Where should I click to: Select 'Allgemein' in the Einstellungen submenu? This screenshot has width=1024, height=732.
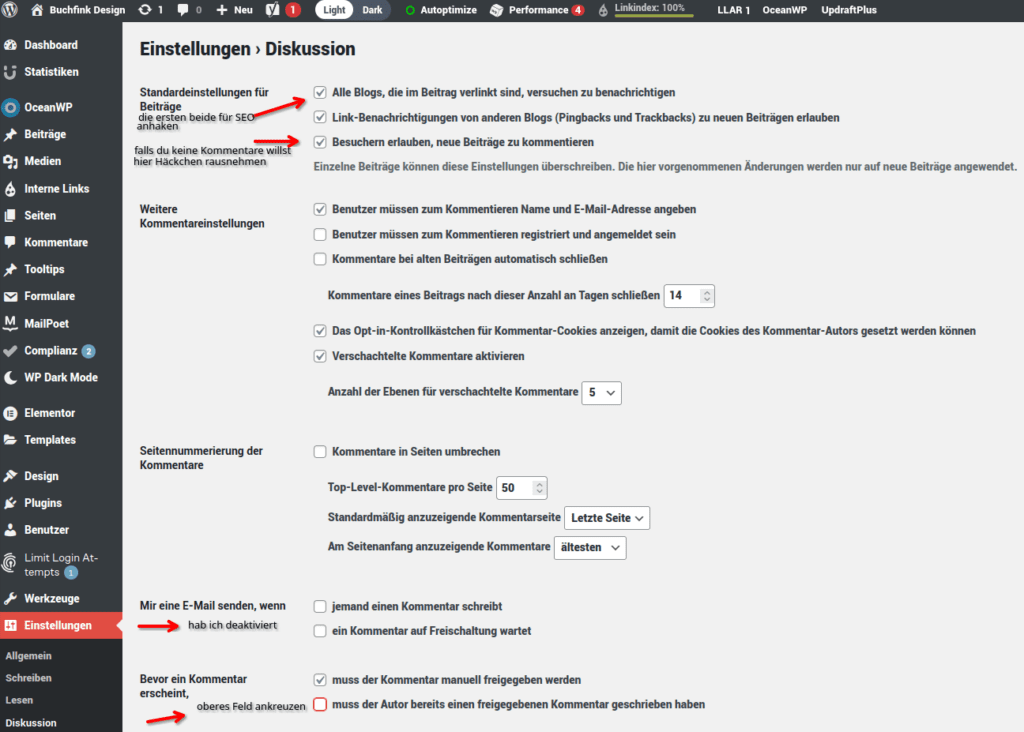coord(28,656)
